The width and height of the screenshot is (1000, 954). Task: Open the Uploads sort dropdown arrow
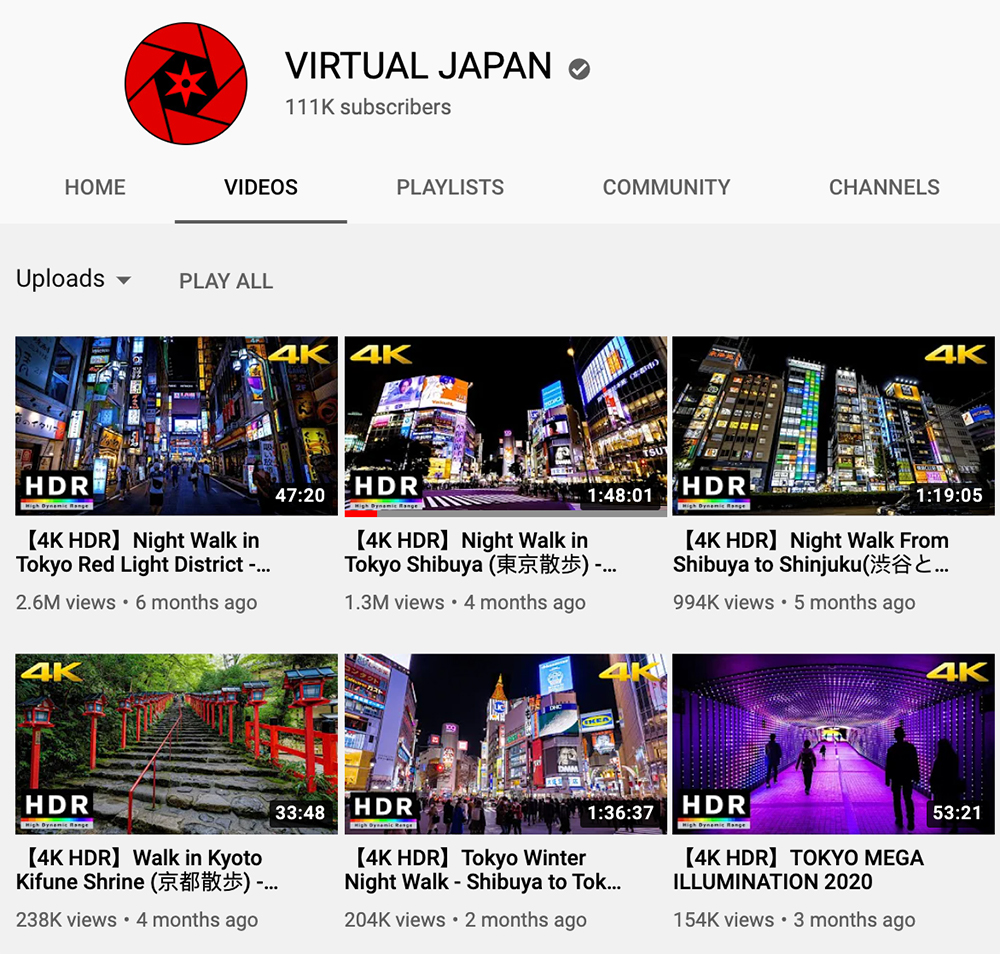coord(124,280)
